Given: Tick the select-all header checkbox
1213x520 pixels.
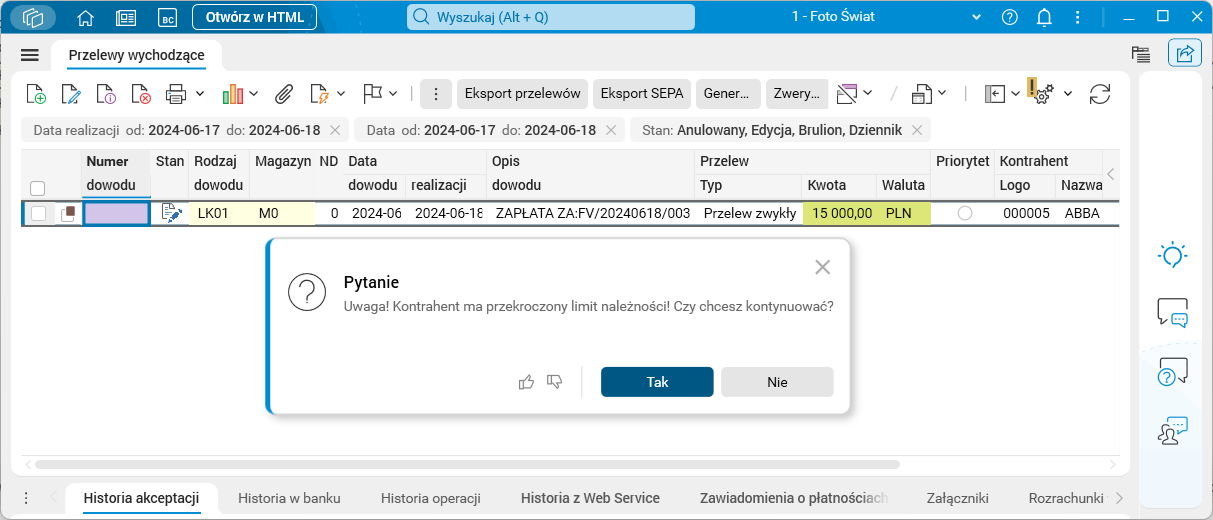Looking at the screenshot, I should [x=38, y=188].
